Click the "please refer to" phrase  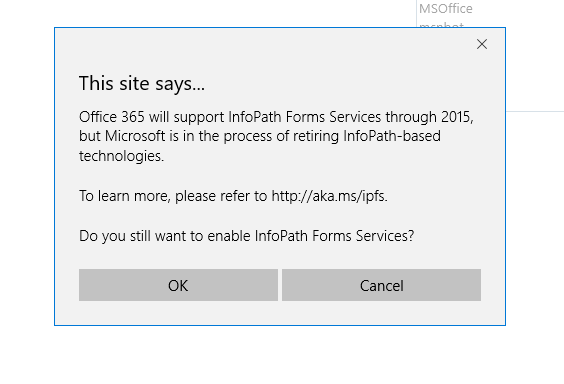[221, 196]
